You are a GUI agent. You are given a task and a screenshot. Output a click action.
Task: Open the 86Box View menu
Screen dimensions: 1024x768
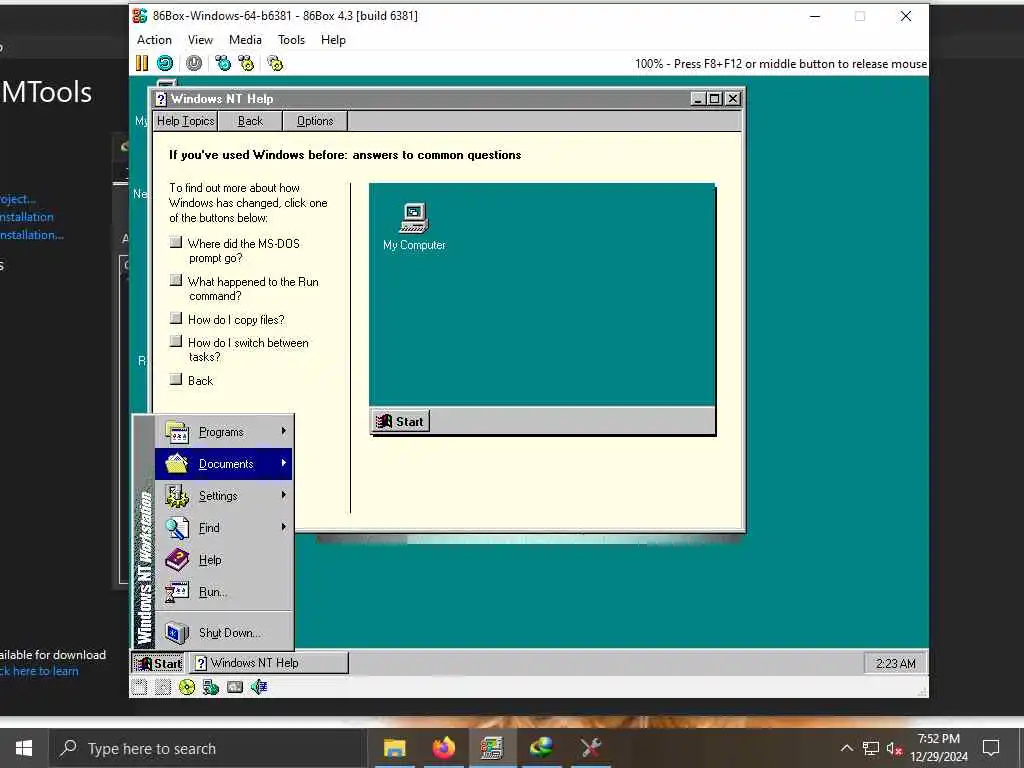tap(200, 40)
